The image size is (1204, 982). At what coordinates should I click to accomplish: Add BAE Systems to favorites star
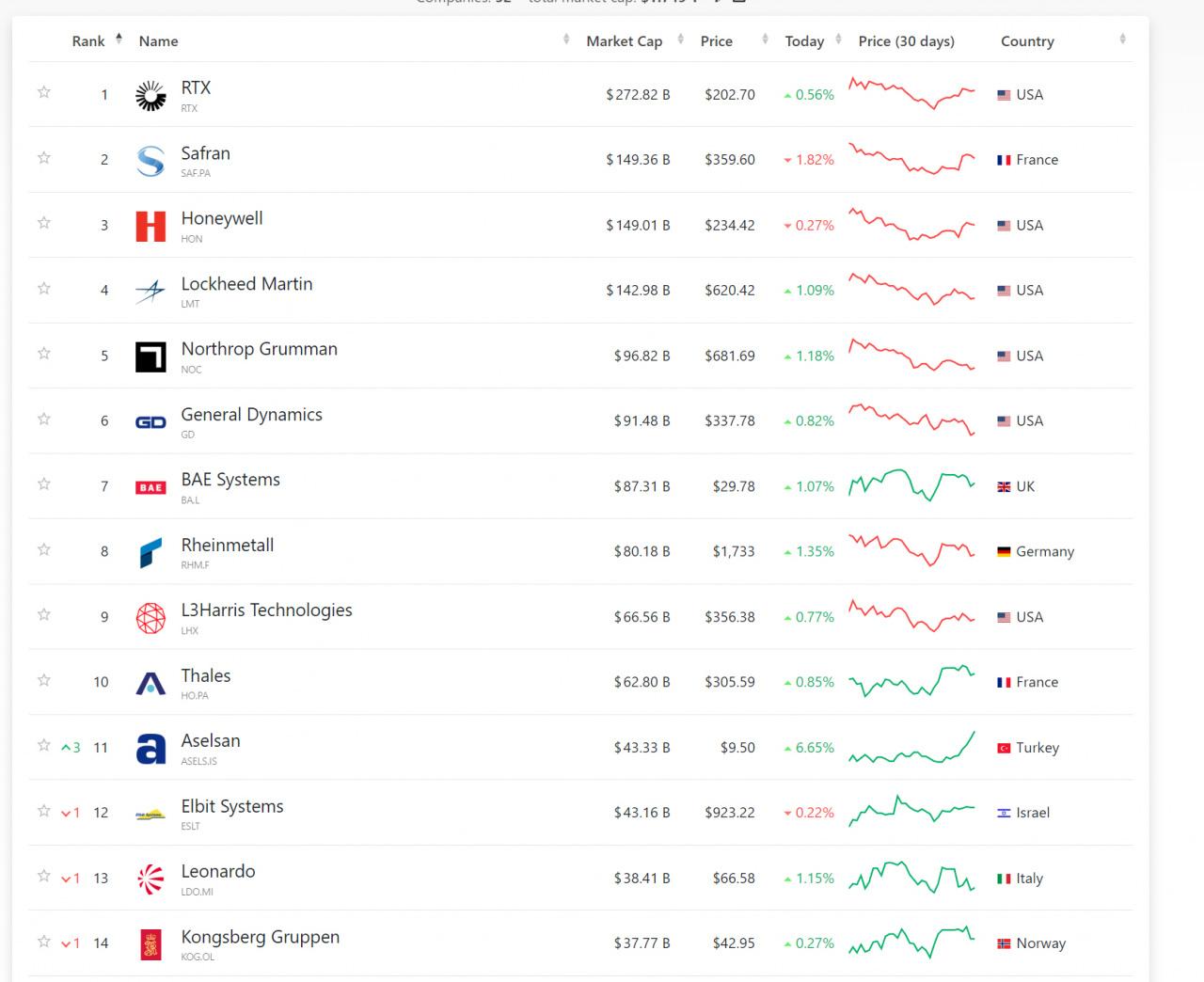(x=44, y=484)
